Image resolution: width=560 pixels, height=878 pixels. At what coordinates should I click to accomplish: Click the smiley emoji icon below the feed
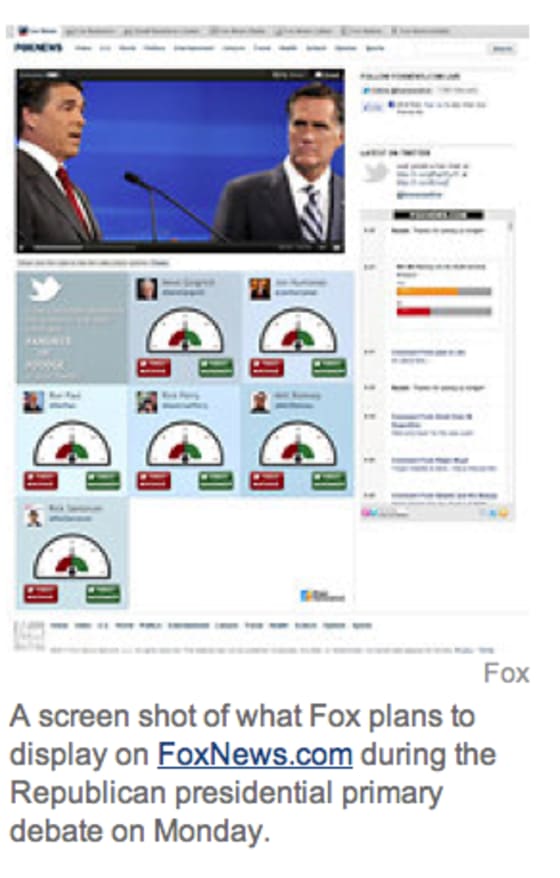503,512
